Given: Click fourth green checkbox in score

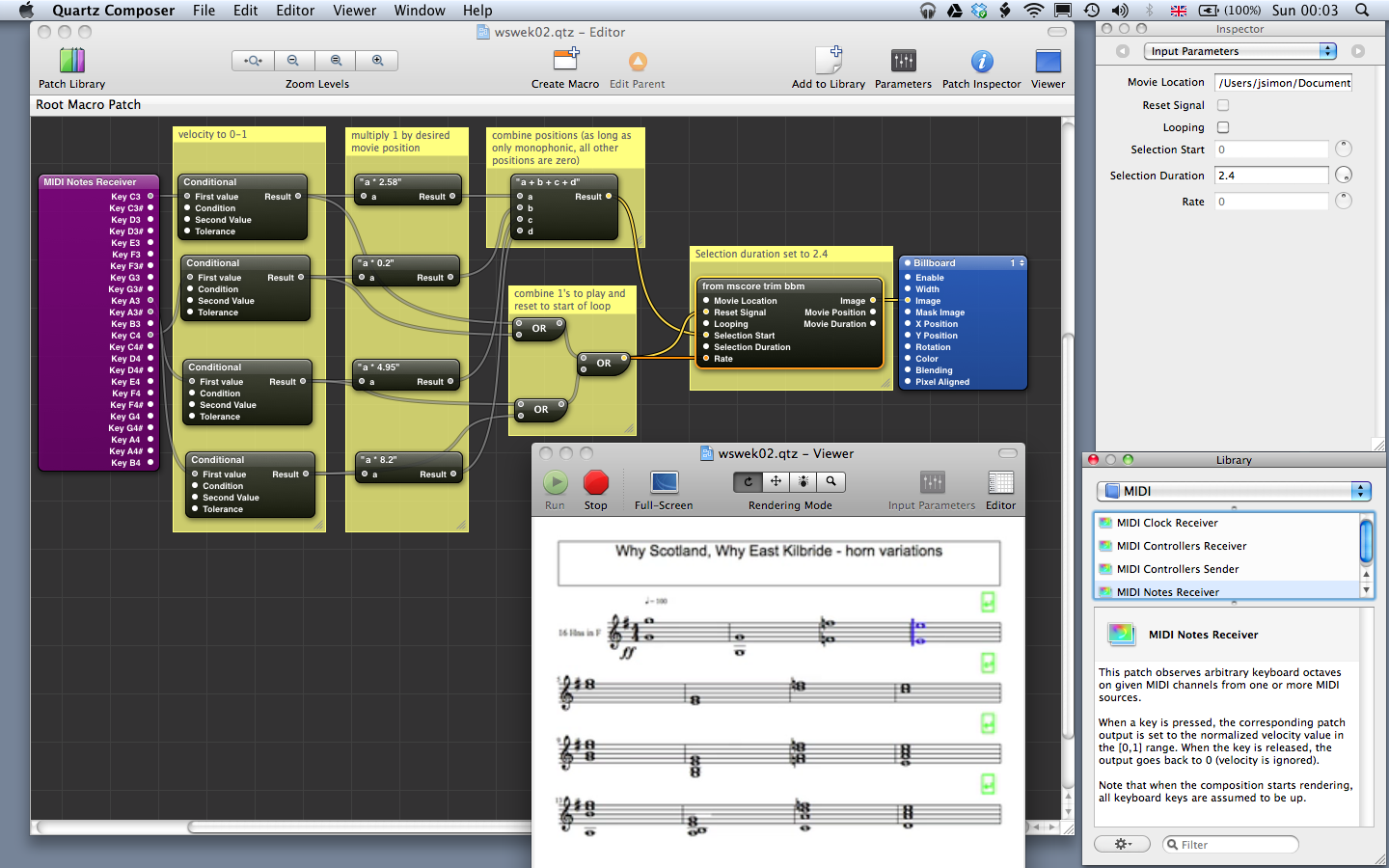Looking at the screenshot, I should point(988,783).
